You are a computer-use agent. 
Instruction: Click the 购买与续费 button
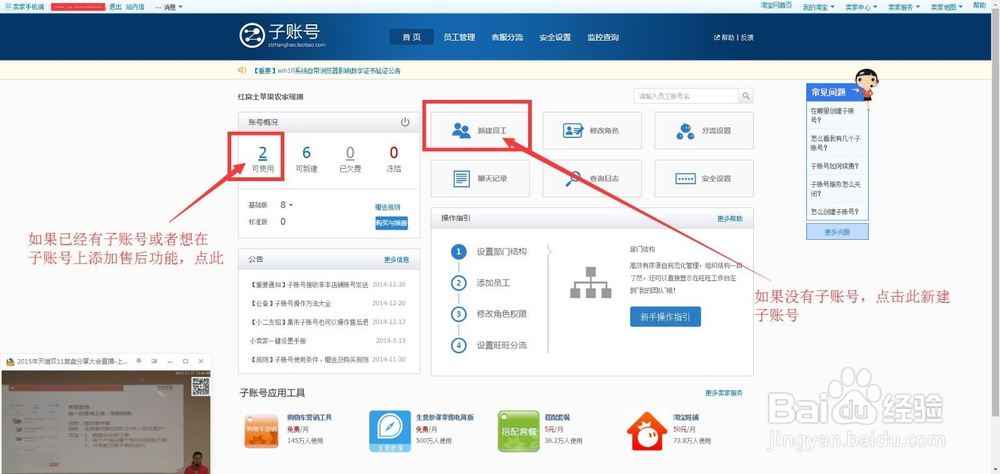click(392, 223)
